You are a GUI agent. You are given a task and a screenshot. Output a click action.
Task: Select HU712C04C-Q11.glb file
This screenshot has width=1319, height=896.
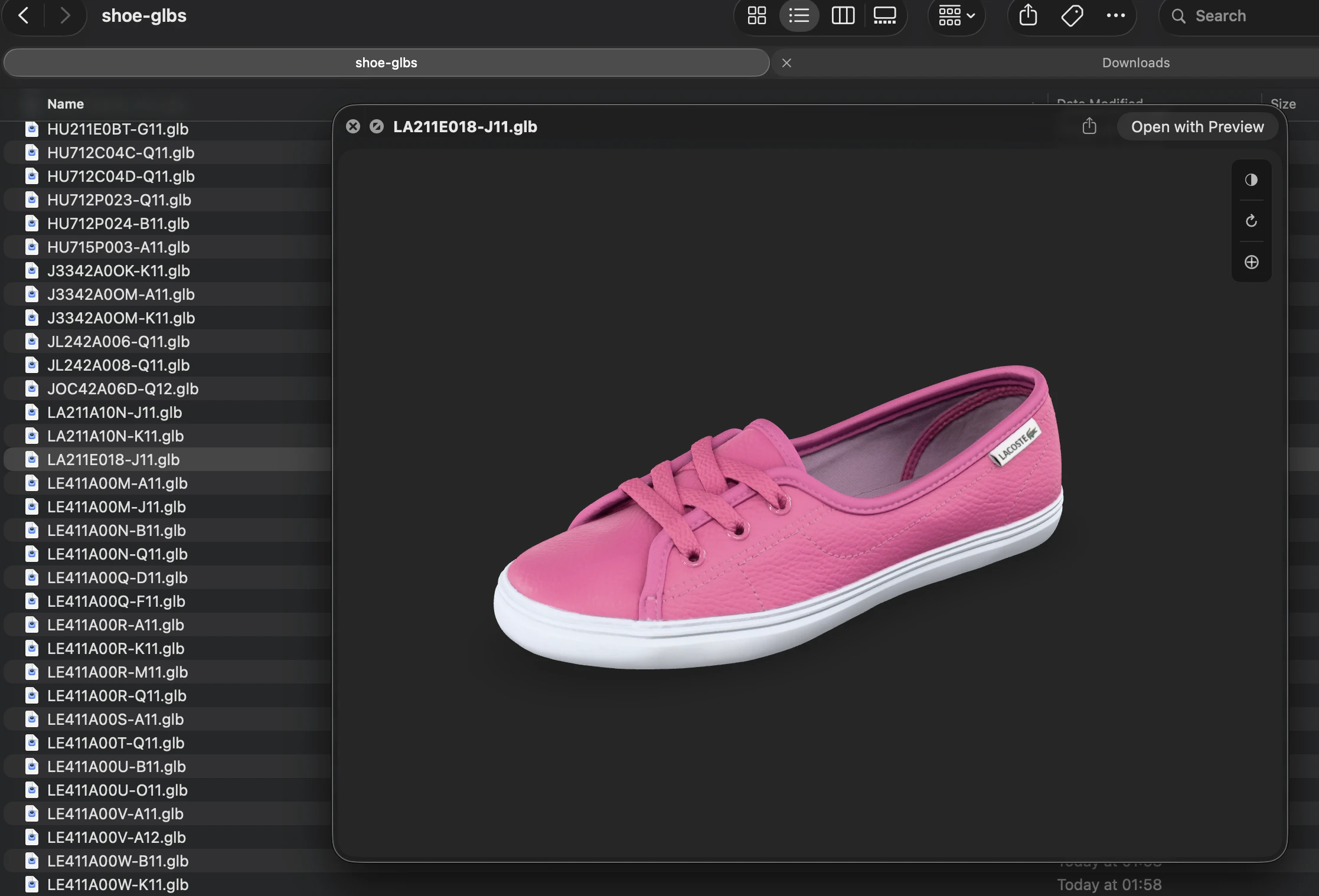point(120,152)
